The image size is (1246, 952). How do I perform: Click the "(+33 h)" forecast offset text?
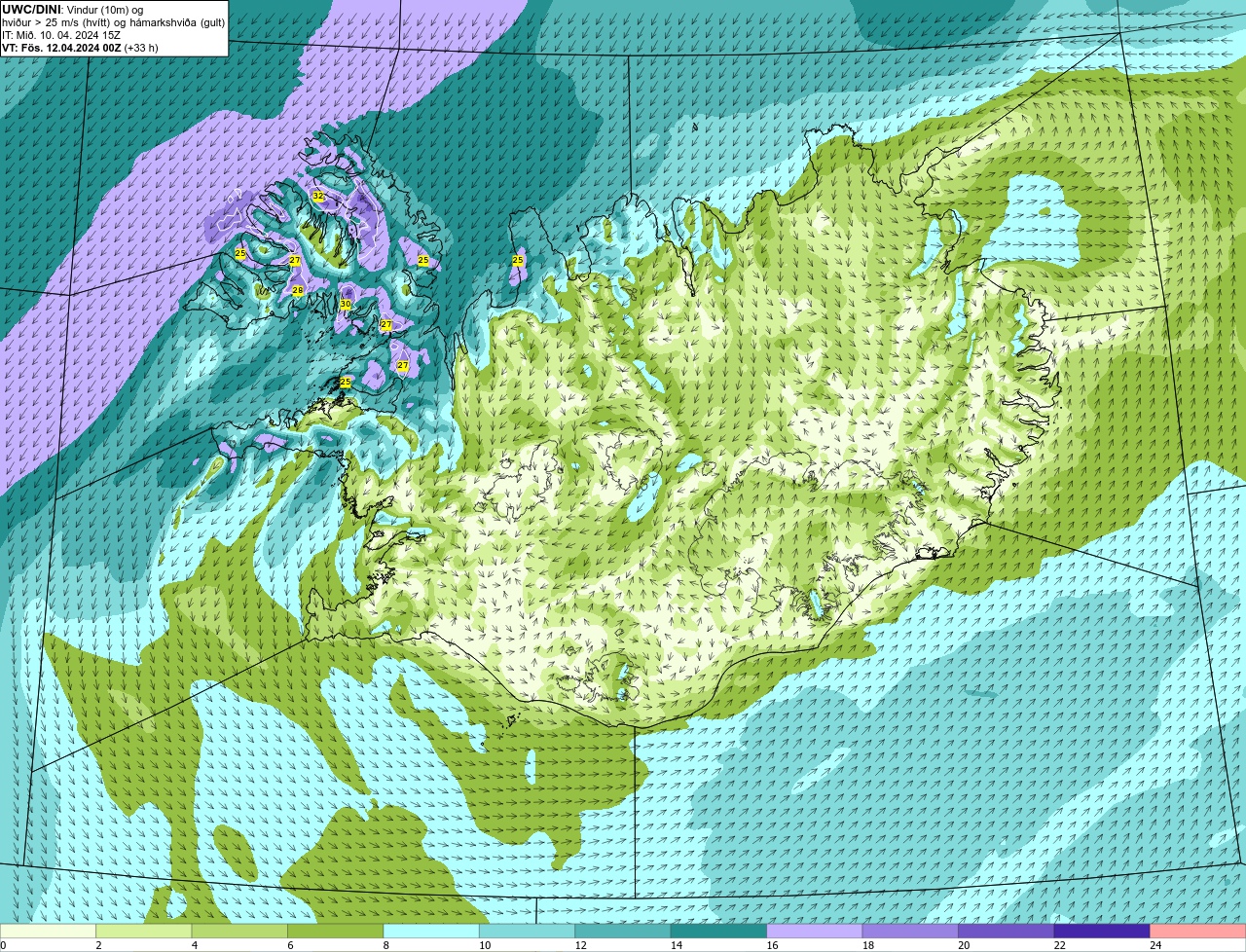point(141,48)
